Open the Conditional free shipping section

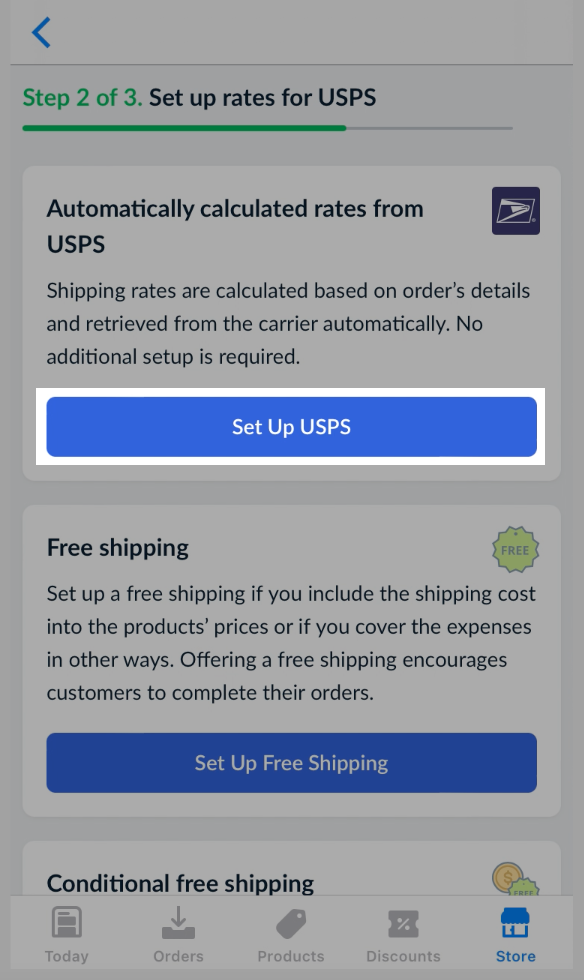click(x=180, y=884)
